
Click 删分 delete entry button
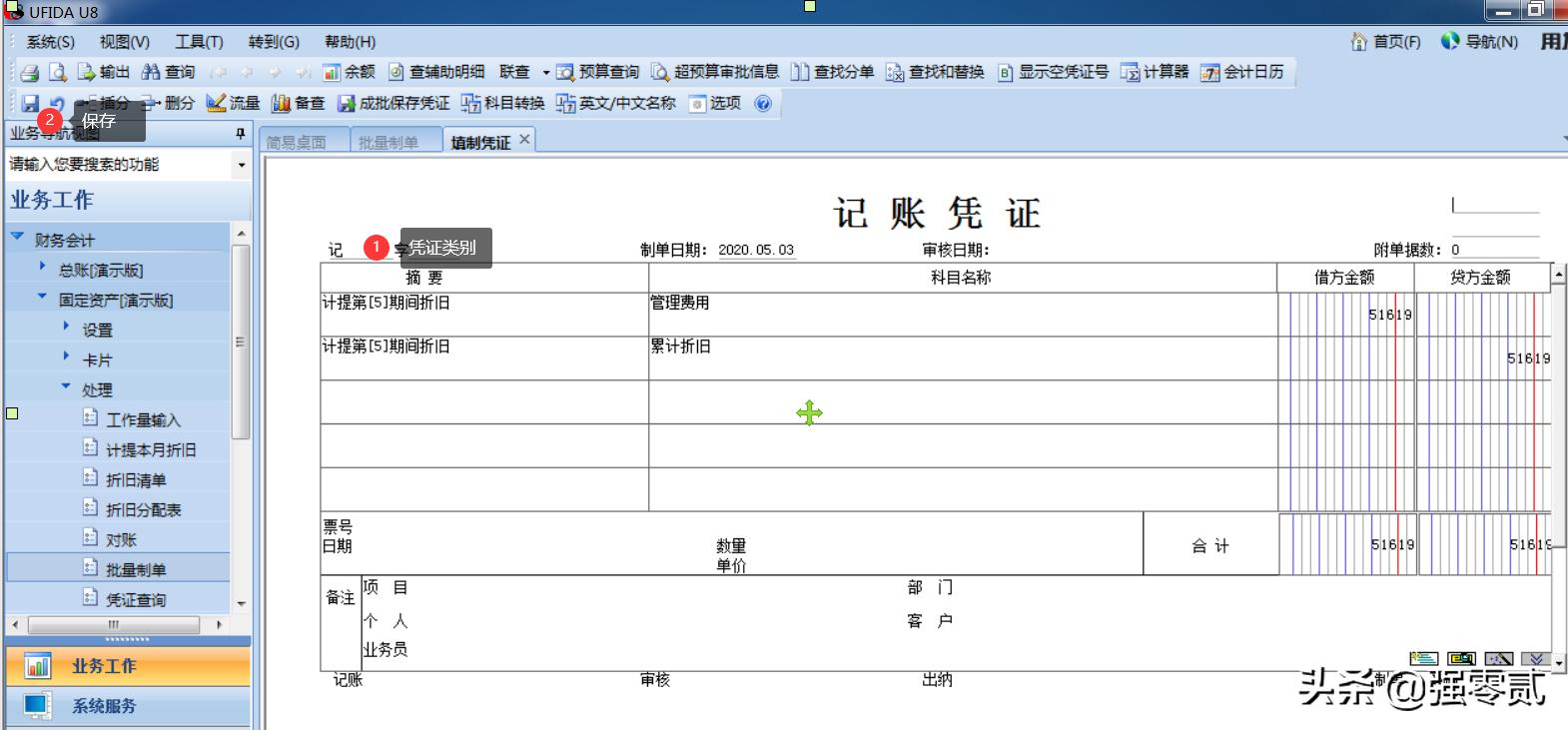tap(167, 103)
